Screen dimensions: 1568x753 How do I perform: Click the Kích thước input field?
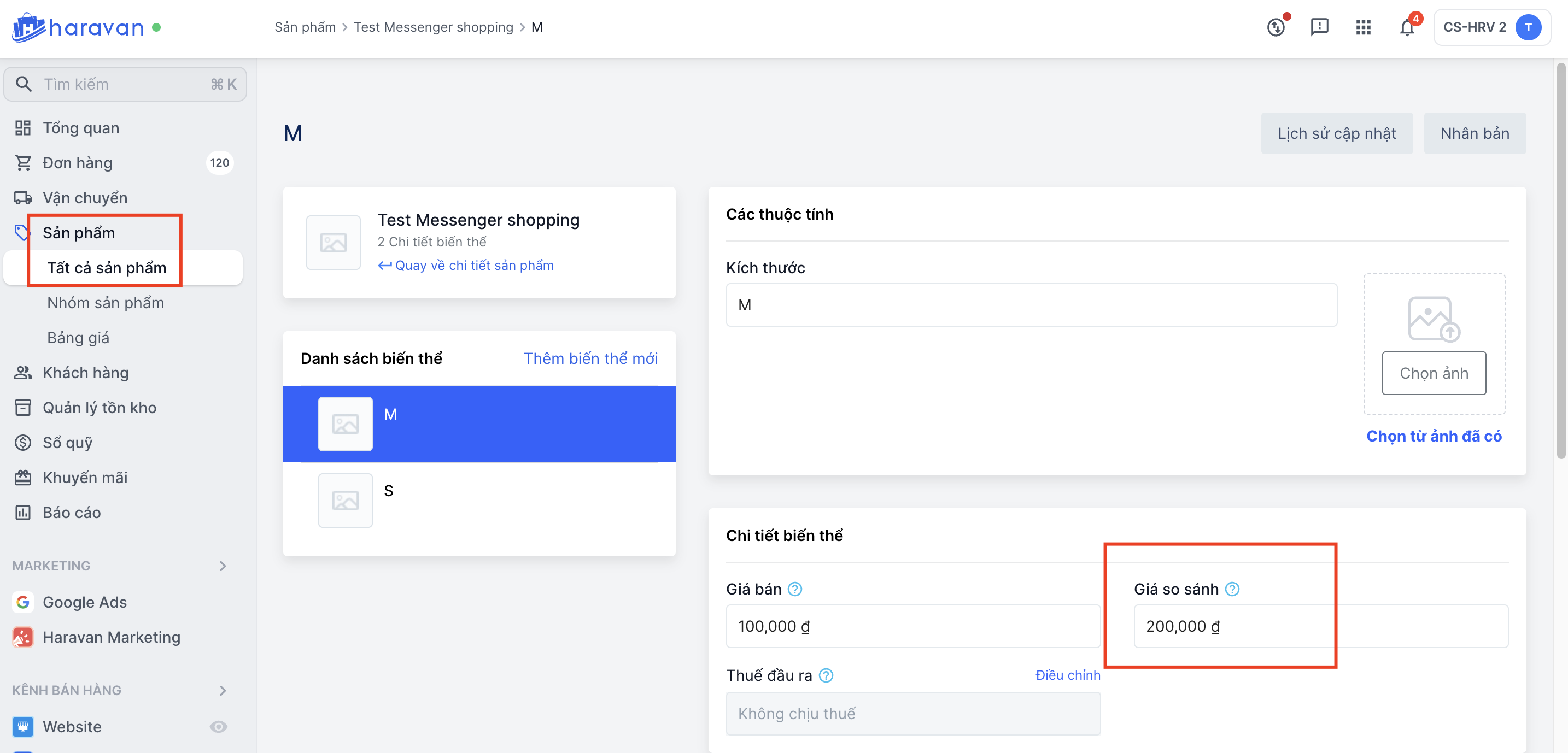tap(1032, 305)
